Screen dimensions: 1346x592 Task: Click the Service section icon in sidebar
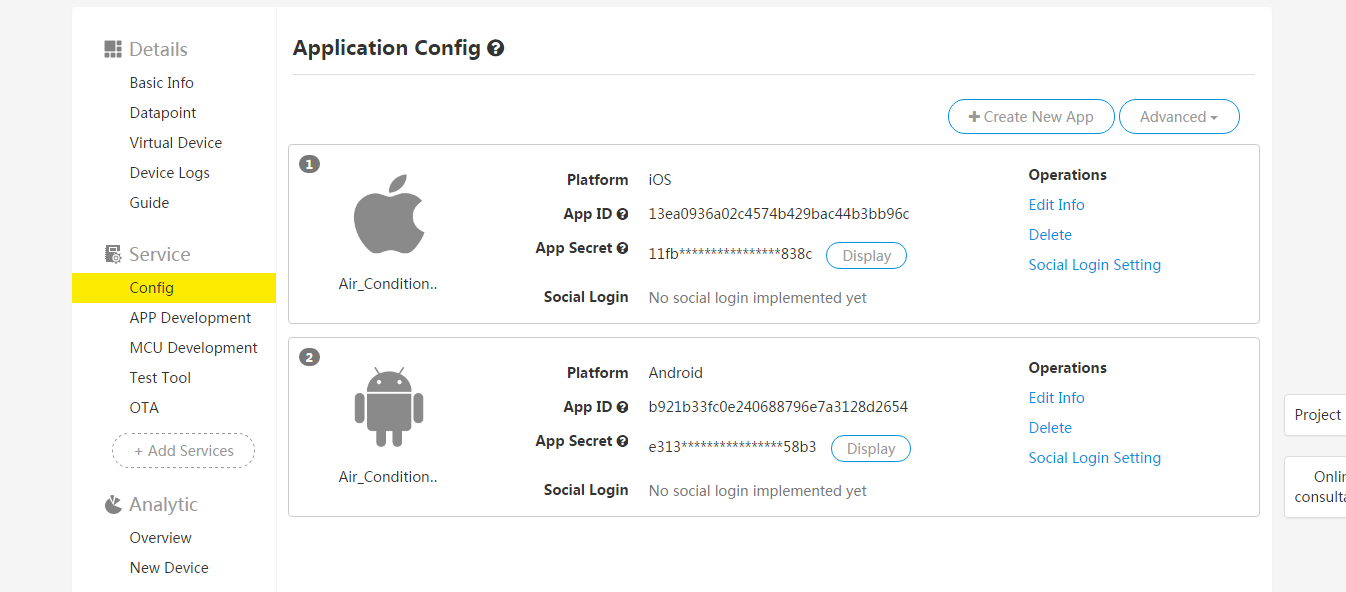click(113, 253)
